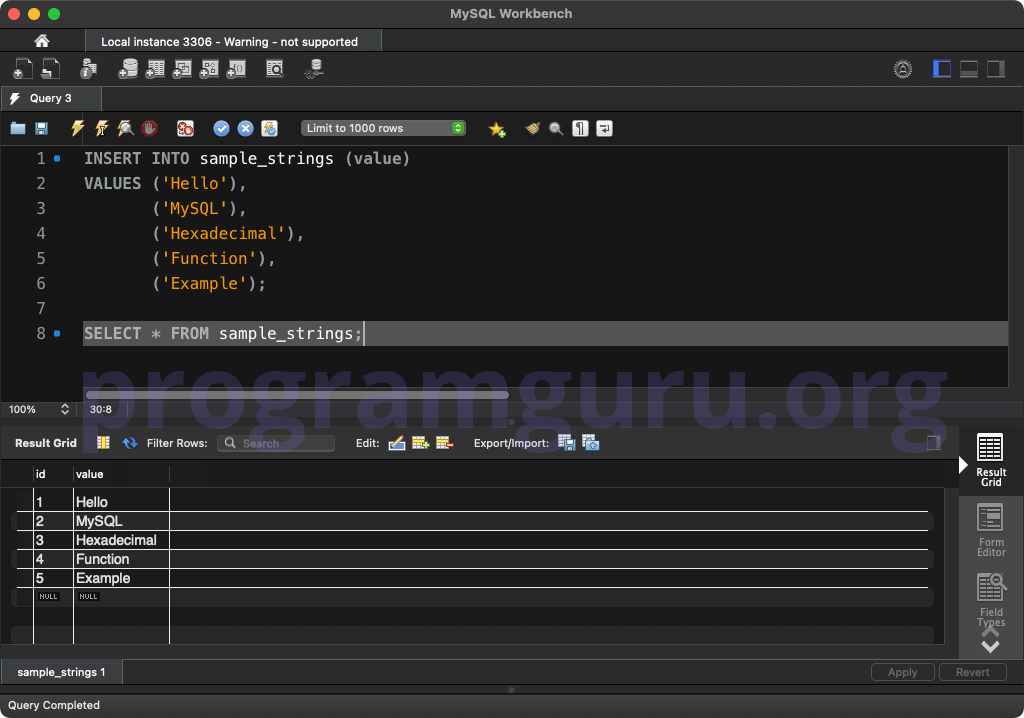This screenshot has width=1024, height=718.
Task: Reconnect to DBMS icon
Action: [x=314, y=69]
